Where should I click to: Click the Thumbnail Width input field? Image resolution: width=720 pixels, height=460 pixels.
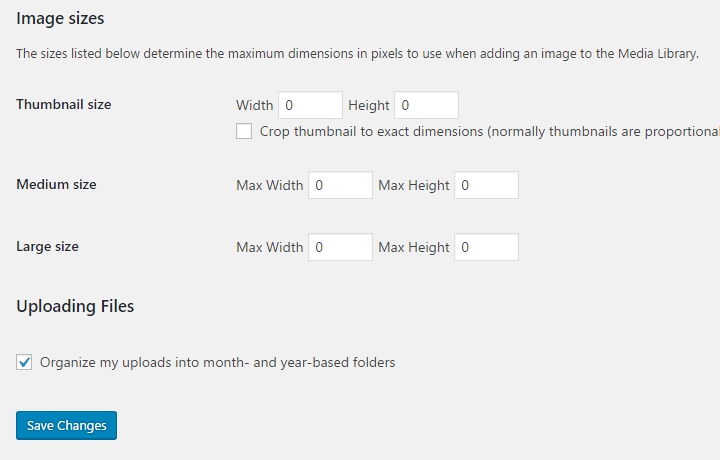[310, 105]
